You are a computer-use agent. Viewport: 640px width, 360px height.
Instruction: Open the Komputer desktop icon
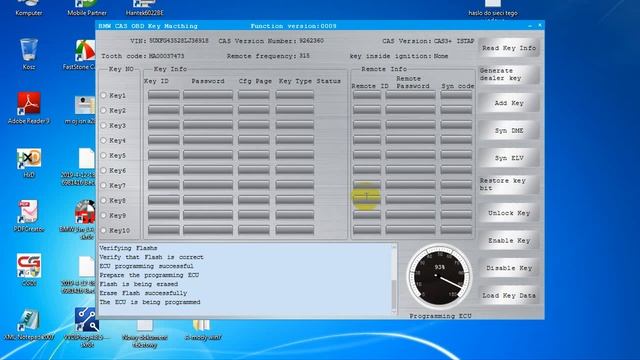click(x=29, y=7)
